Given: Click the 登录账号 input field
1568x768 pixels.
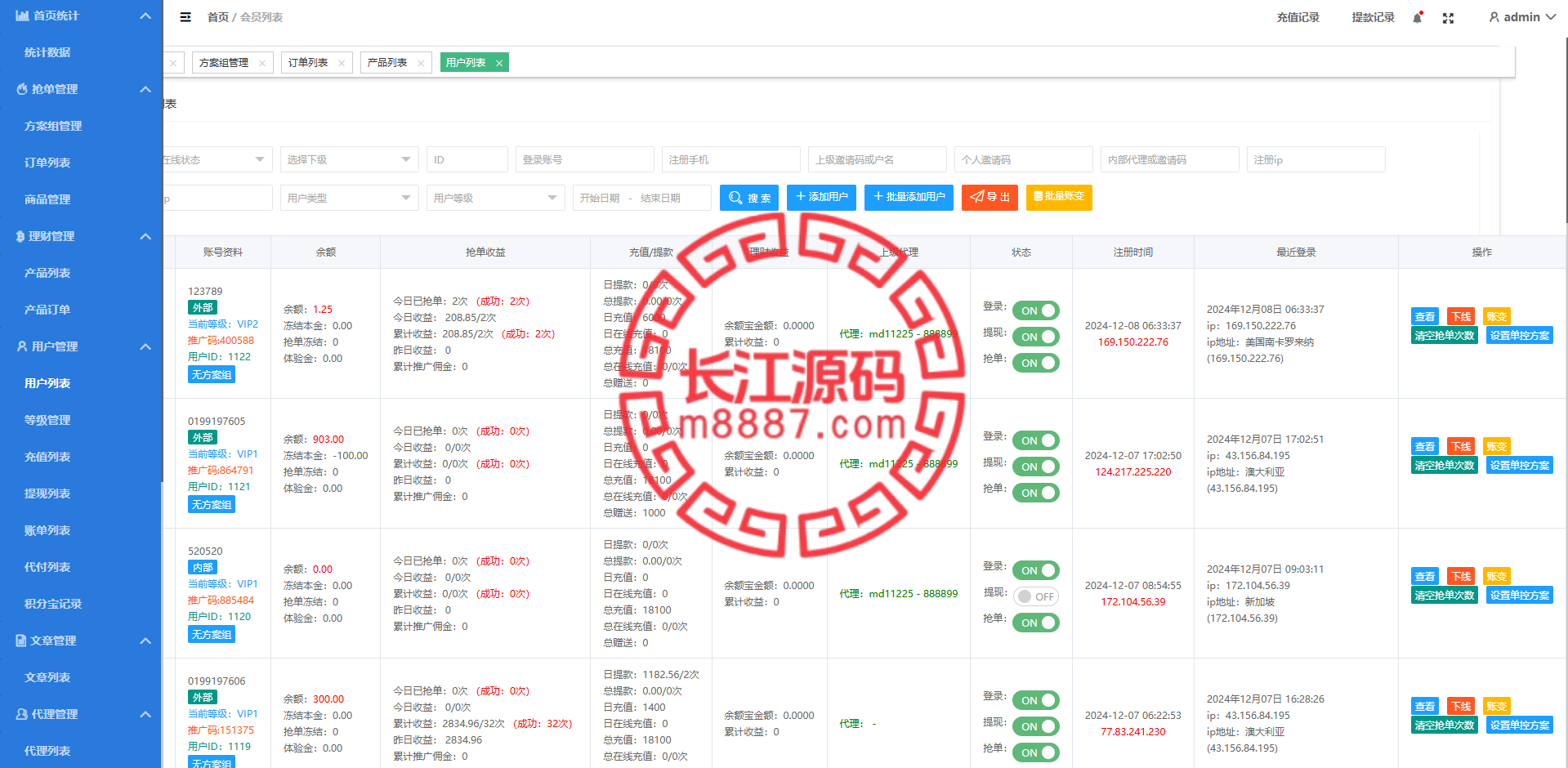Looking at the screenshot, I should 585,159.
